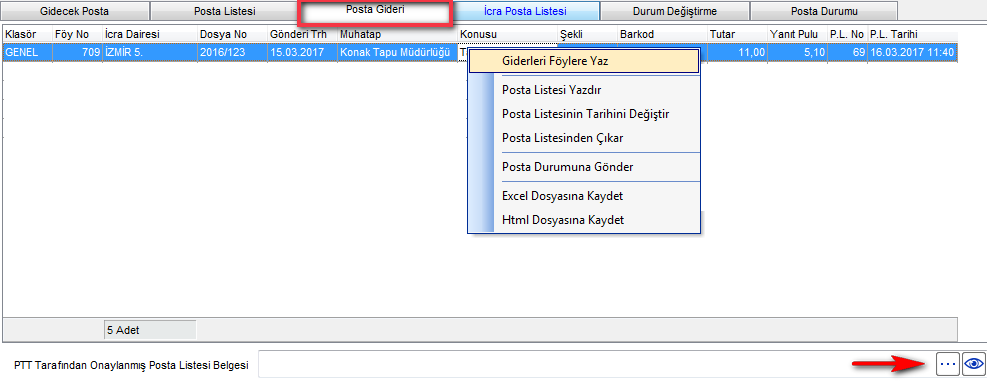Select Html Dosyasına Kaydet
The width and height of the screenshot is (987, 383).
pos(585,220)
